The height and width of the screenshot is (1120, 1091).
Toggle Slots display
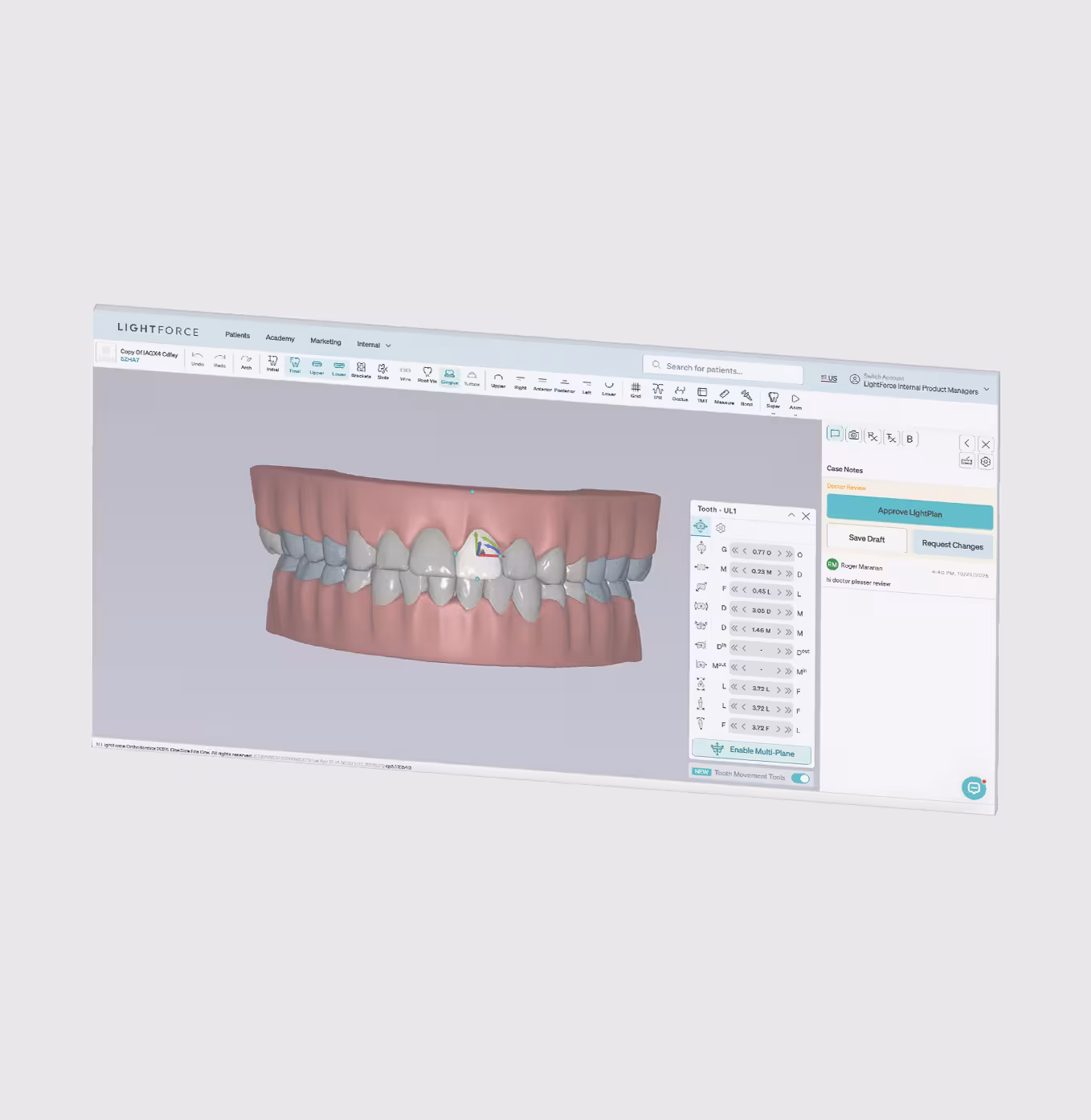383,372
